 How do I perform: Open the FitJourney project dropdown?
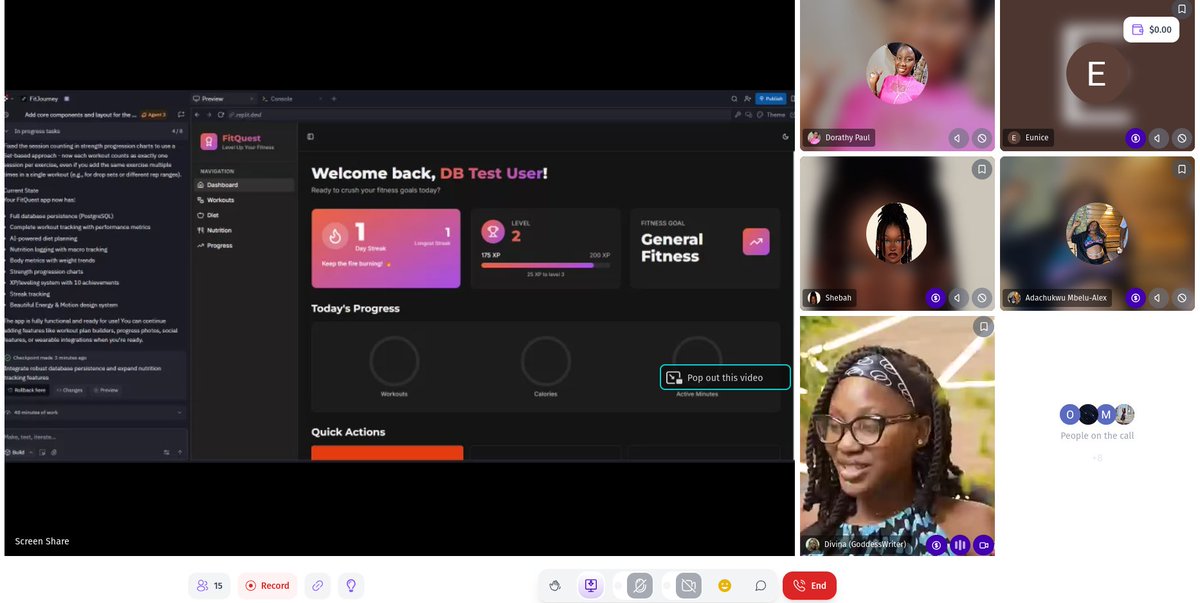[44, 99]
